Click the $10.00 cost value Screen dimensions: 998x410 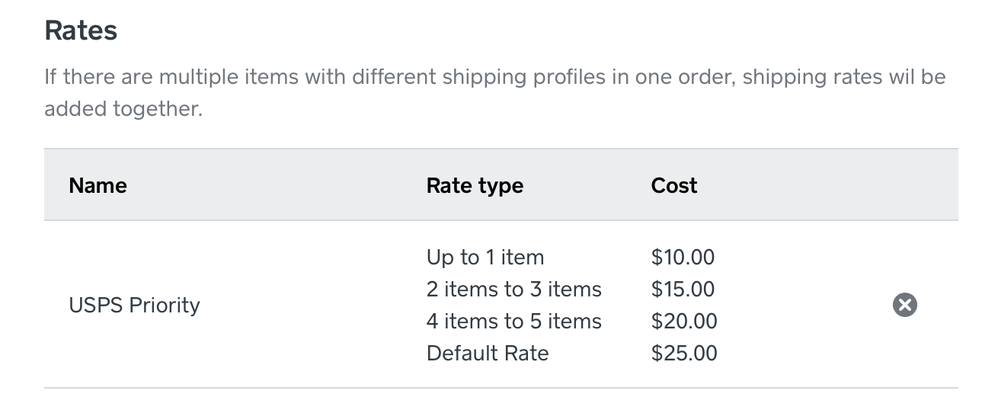click(x=683, y=257)
